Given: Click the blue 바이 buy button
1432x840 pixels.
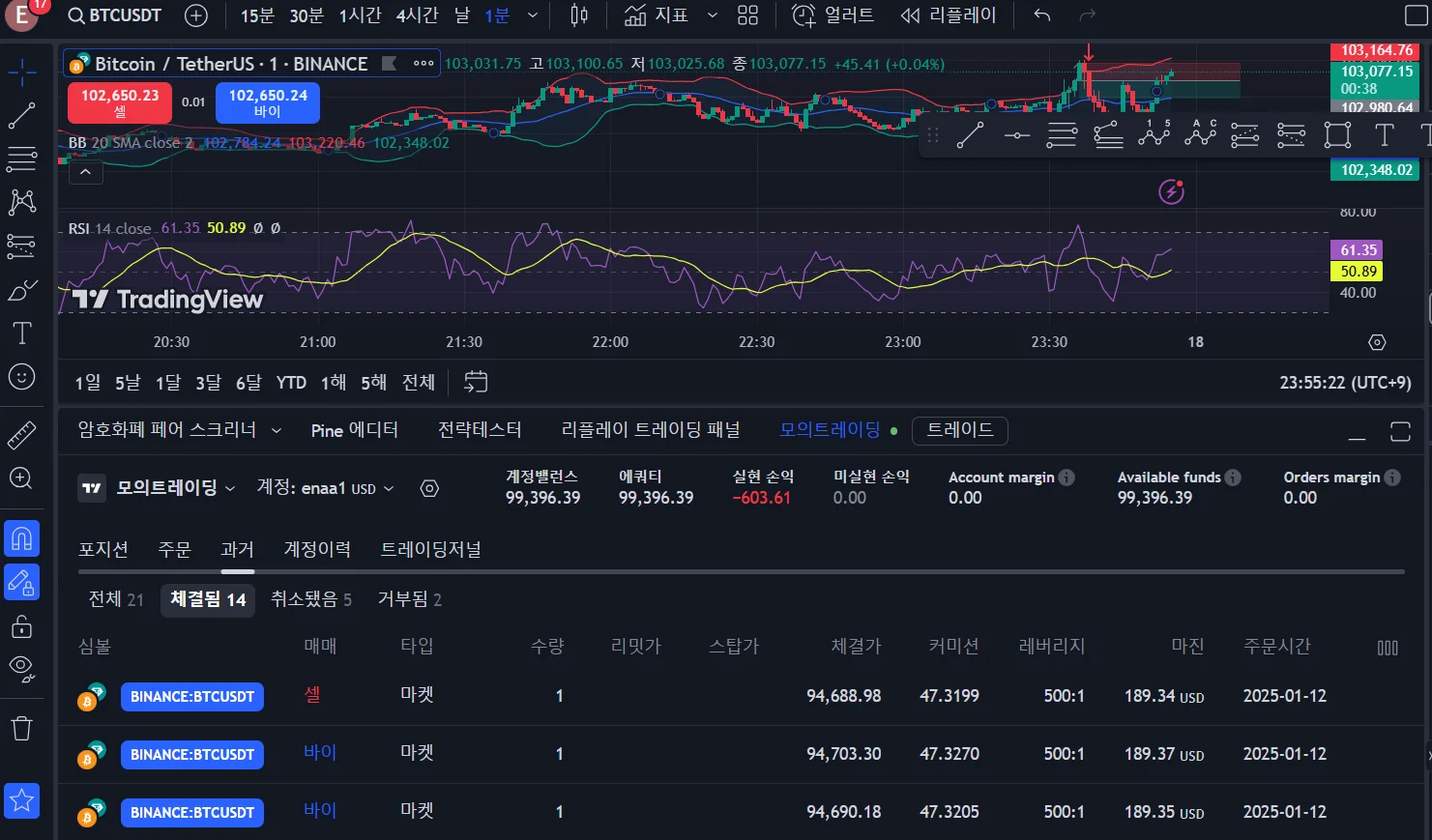Looking at the screenshot, I should [x=268, y=102].
